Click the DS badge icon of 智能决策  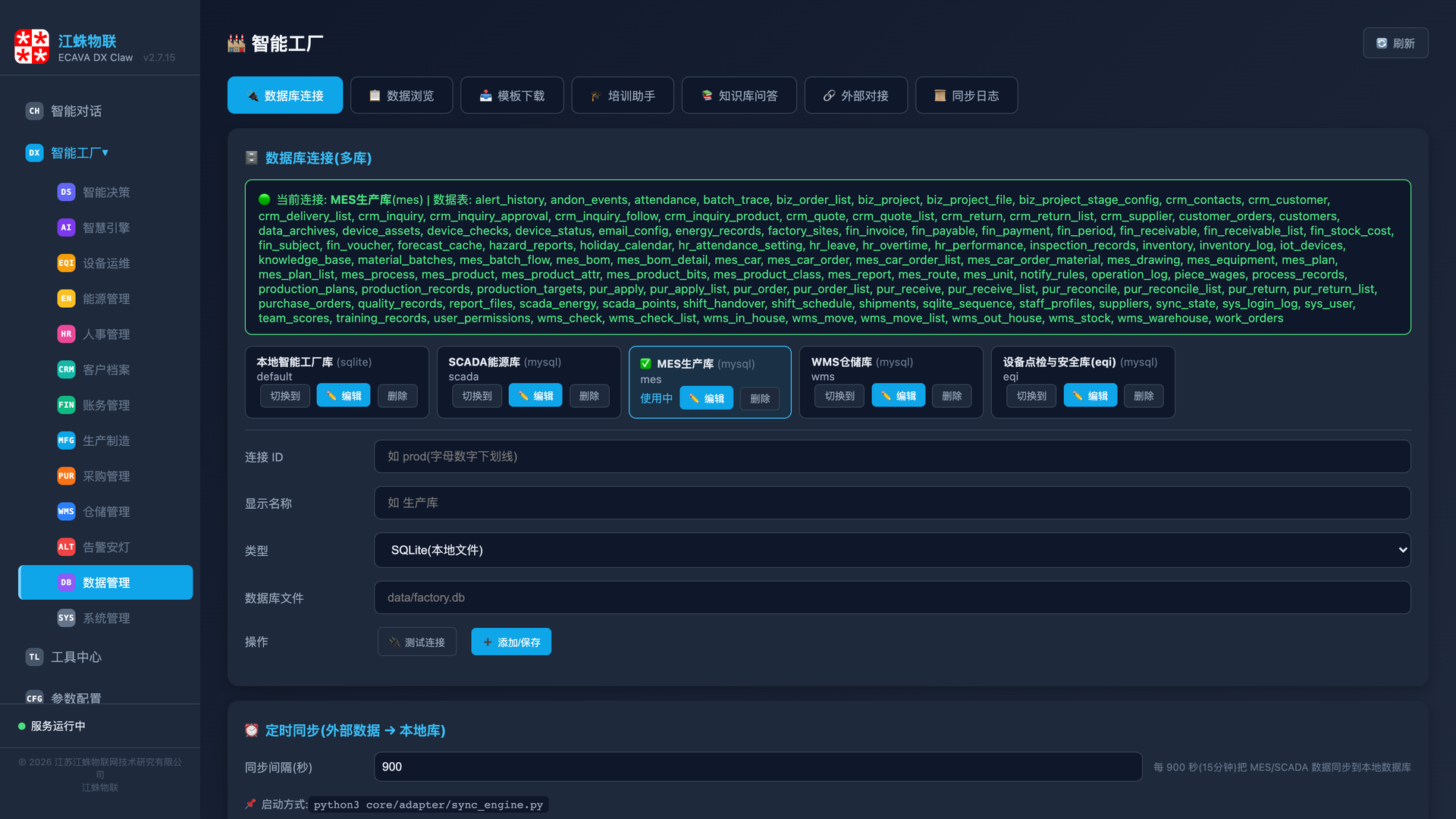point(66,192)
